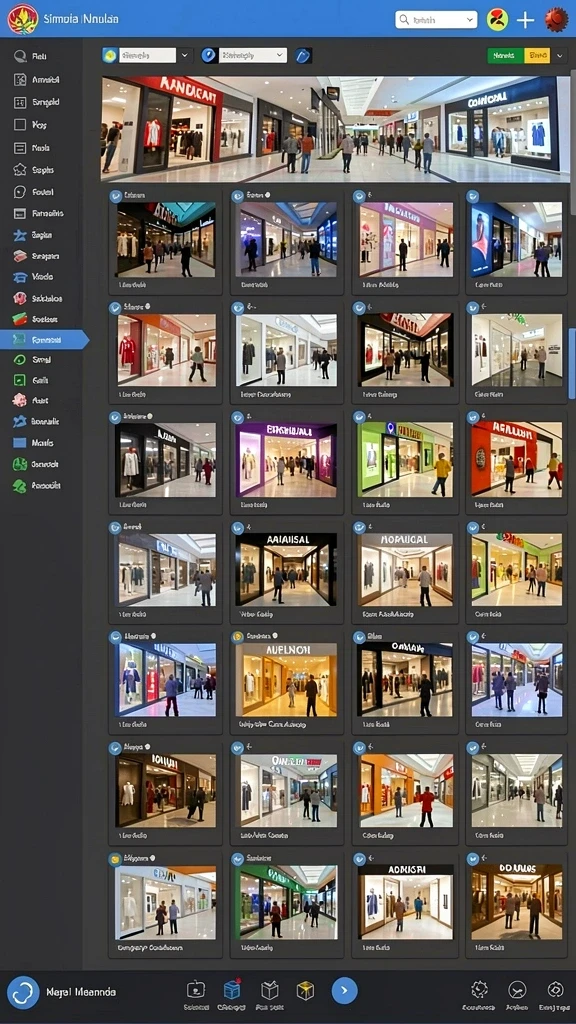576x1024 pixels.
Task: Toggle the checkmark on the purple storefront card
Action: (x=238, y=416)
